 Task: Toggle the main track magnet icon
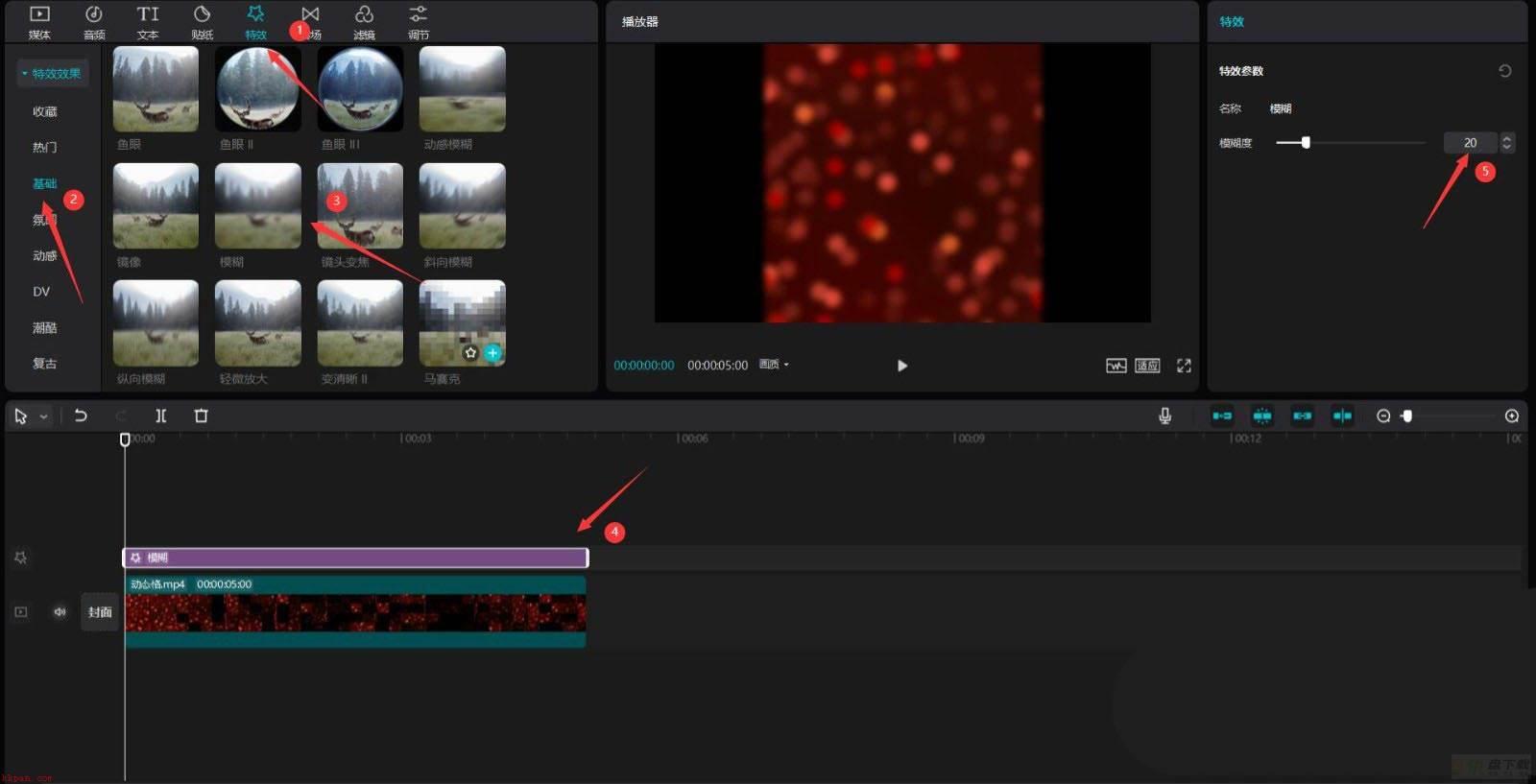click(x=1222, y=416)
